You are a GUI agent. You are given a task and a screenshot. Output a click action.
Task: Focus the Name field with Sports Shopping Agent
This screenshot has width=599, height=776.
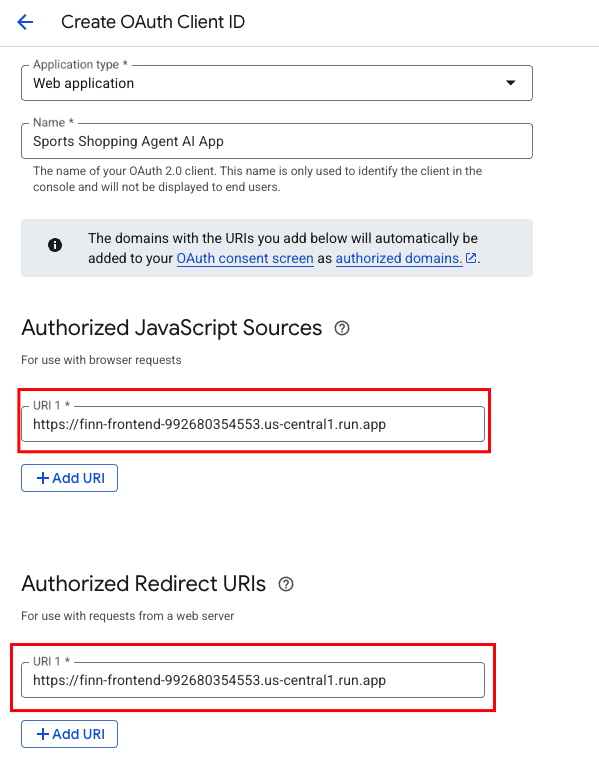[277, 141]
